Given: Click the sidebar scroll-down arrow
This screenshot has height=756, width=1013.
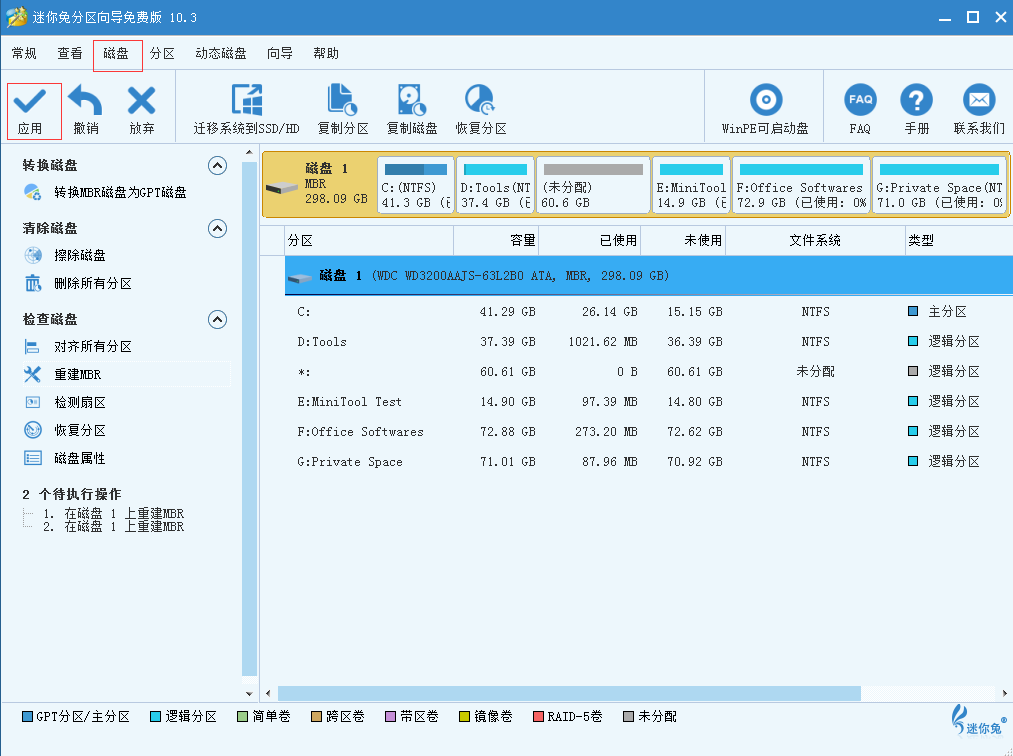Looking at the screenshot, I should 249,693.
